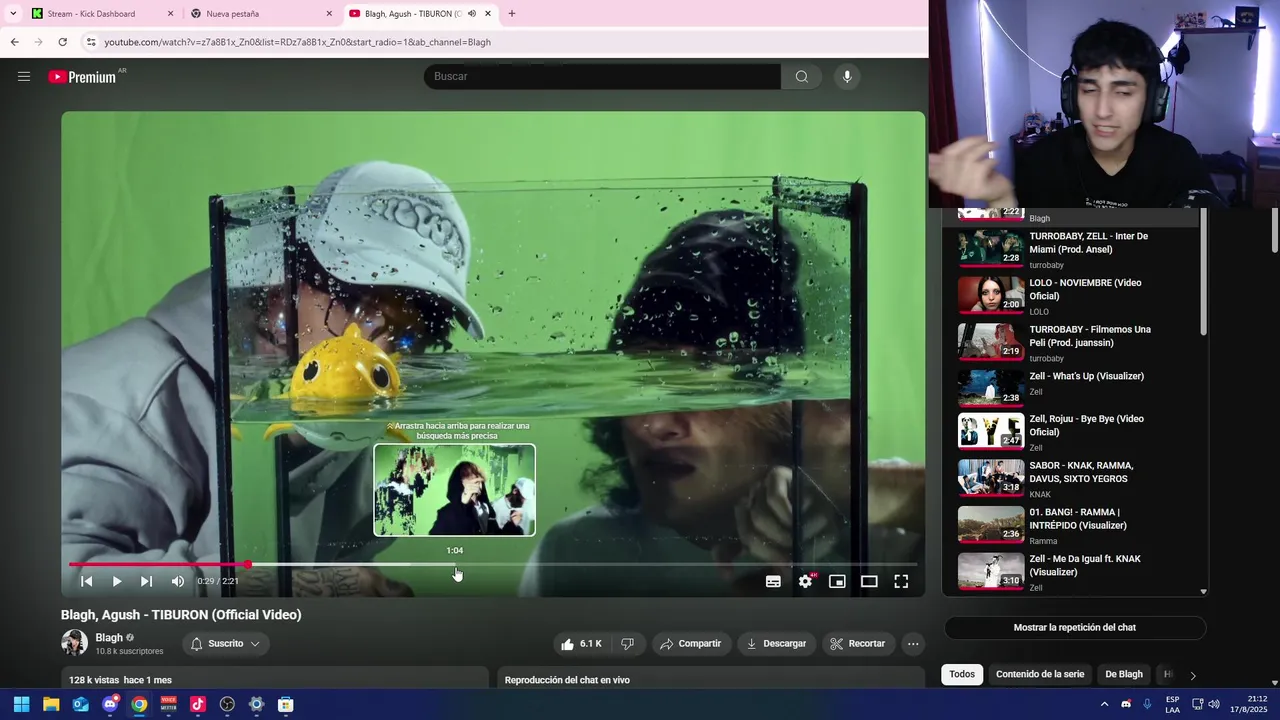Viewport: 1280px width, 720px height.
Task: Start voice search with microphone icon
Action: (x=847, y=76)
